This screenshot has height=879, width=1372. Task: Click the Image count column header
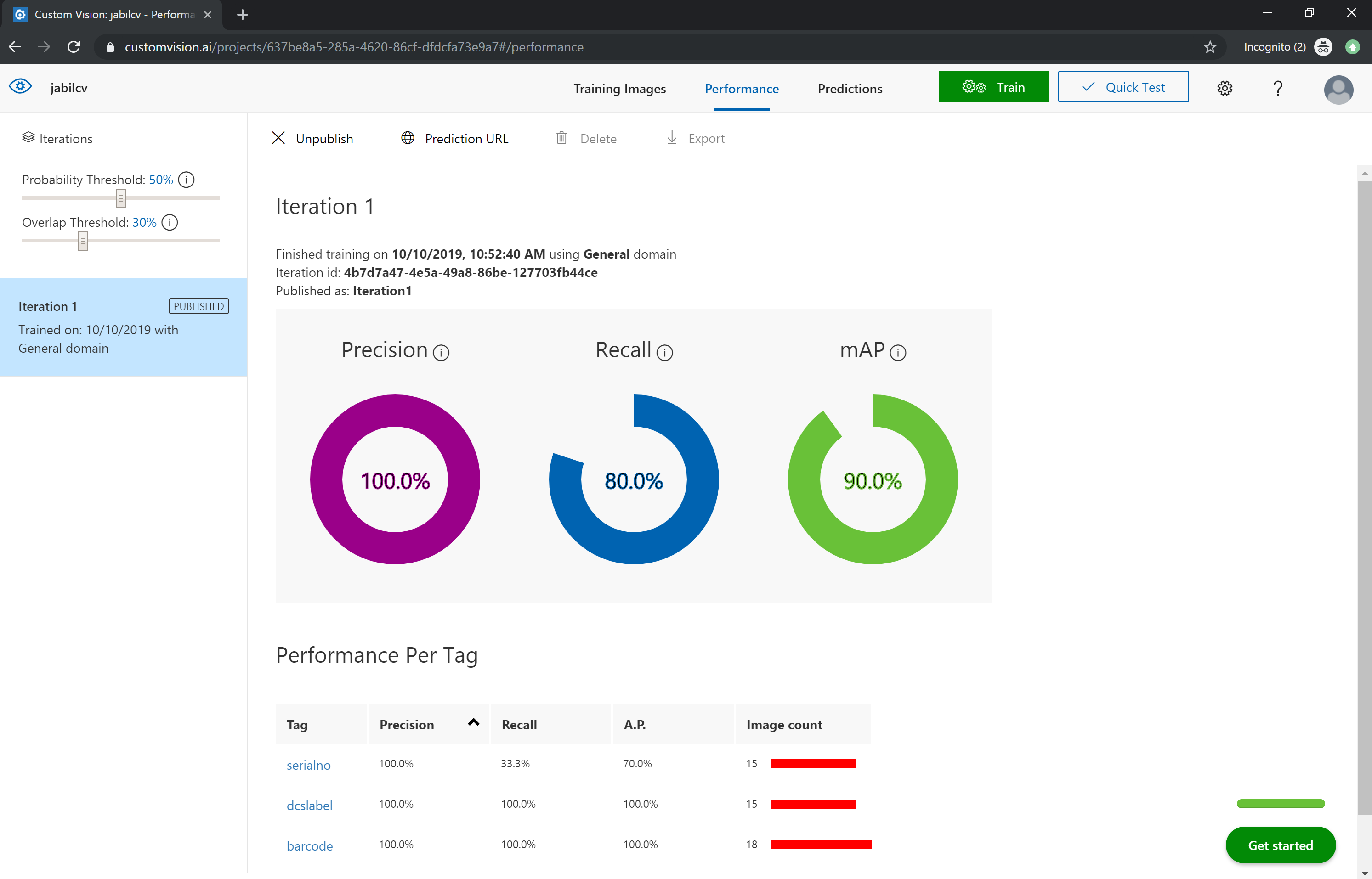tap(784, 725)
